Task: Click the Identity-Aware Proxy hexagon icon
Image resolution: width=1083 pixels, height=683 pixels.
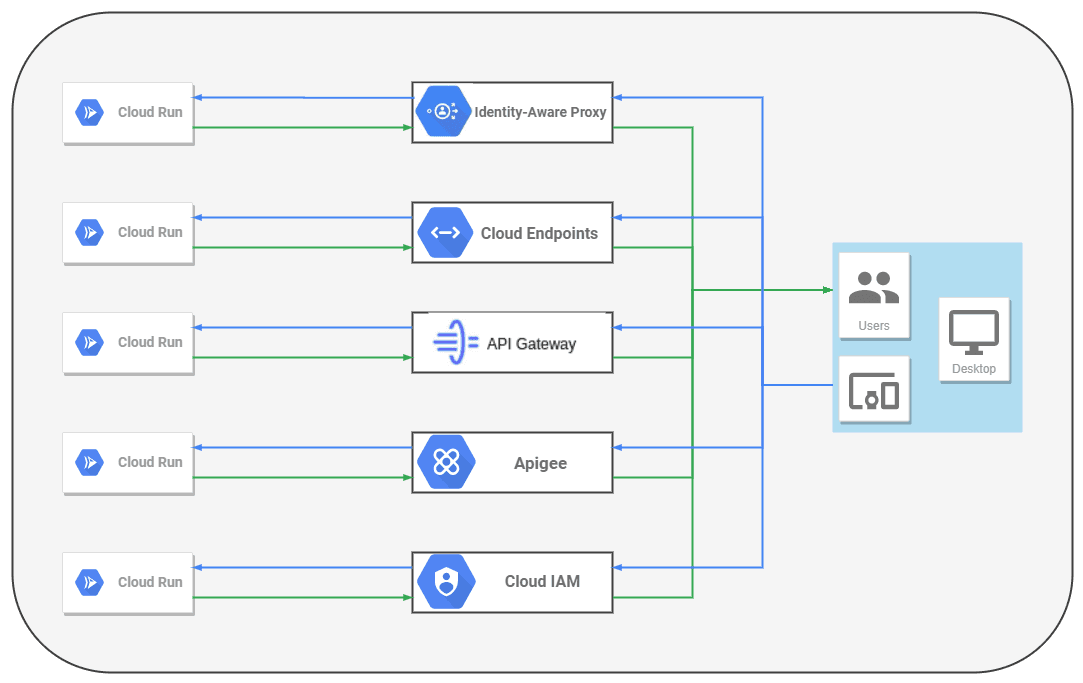Action: click(x=445, y=112)
